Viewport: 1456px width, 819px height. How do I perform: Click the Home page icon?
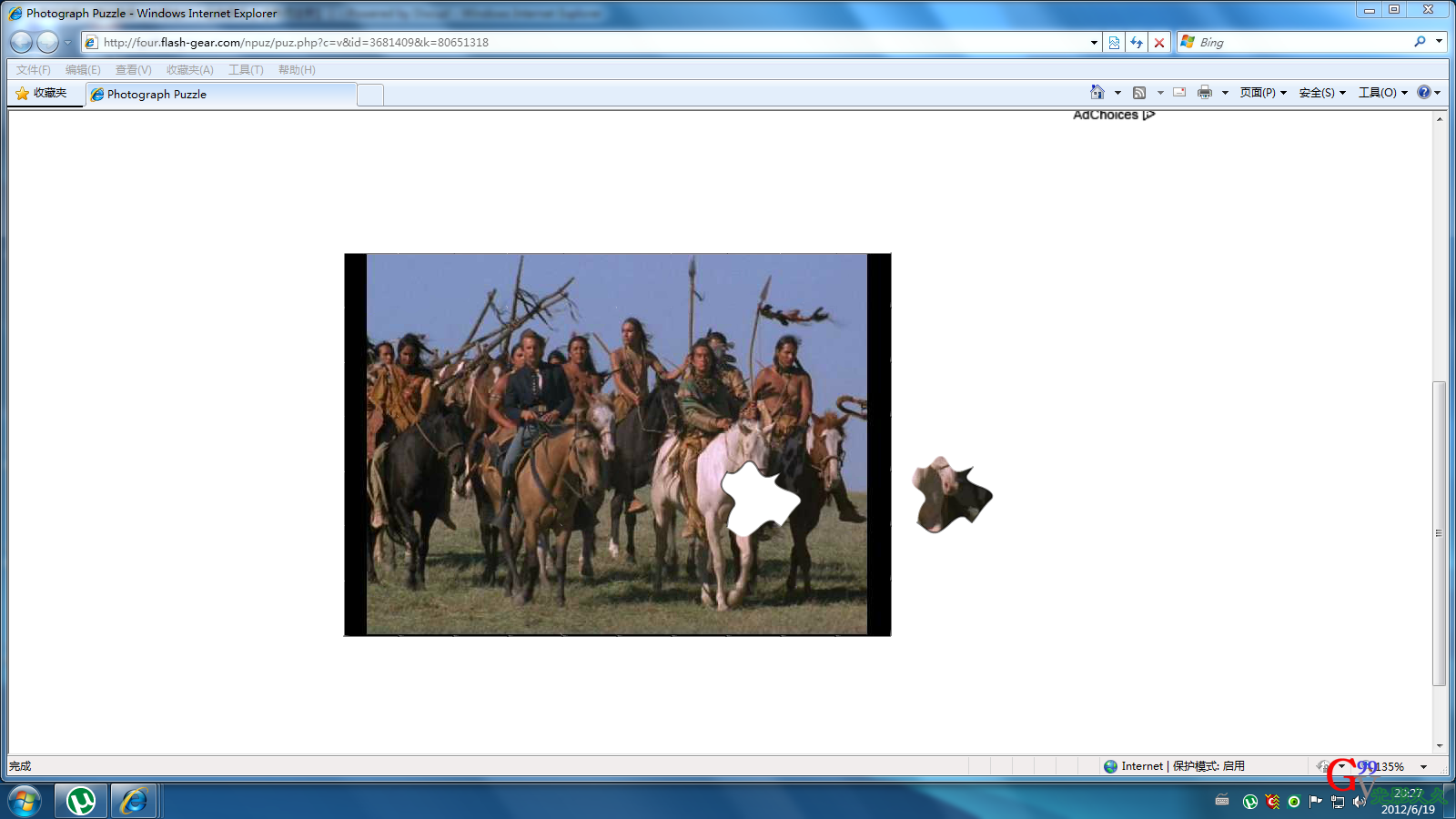pos(1097,93)
